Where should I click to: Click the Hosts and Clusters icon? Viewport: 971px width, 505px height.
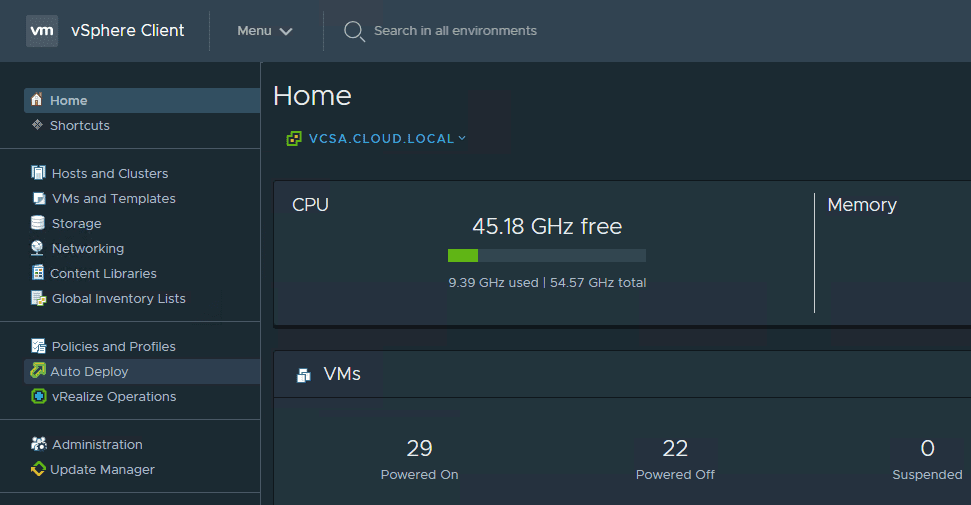coord(39,173)
